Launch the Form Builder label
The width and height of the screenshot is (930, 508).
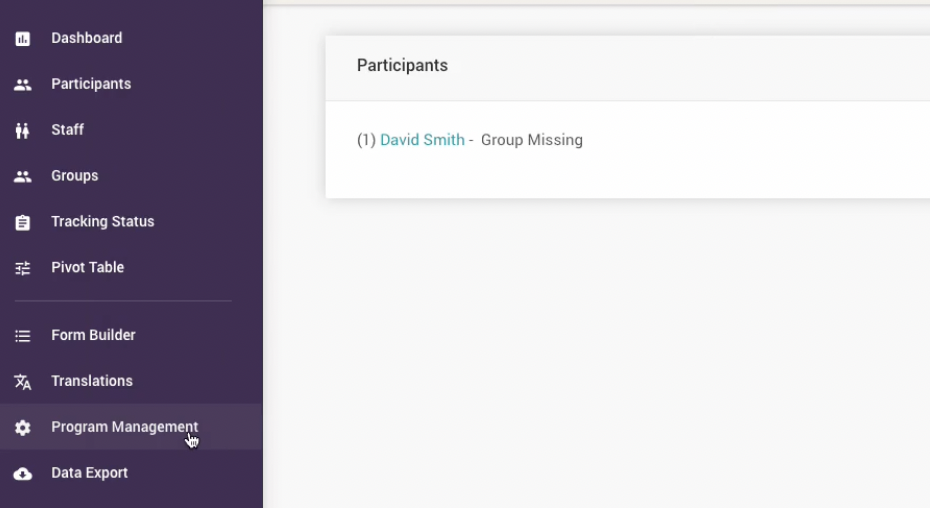pyautogui.click(x=93, y=335)
